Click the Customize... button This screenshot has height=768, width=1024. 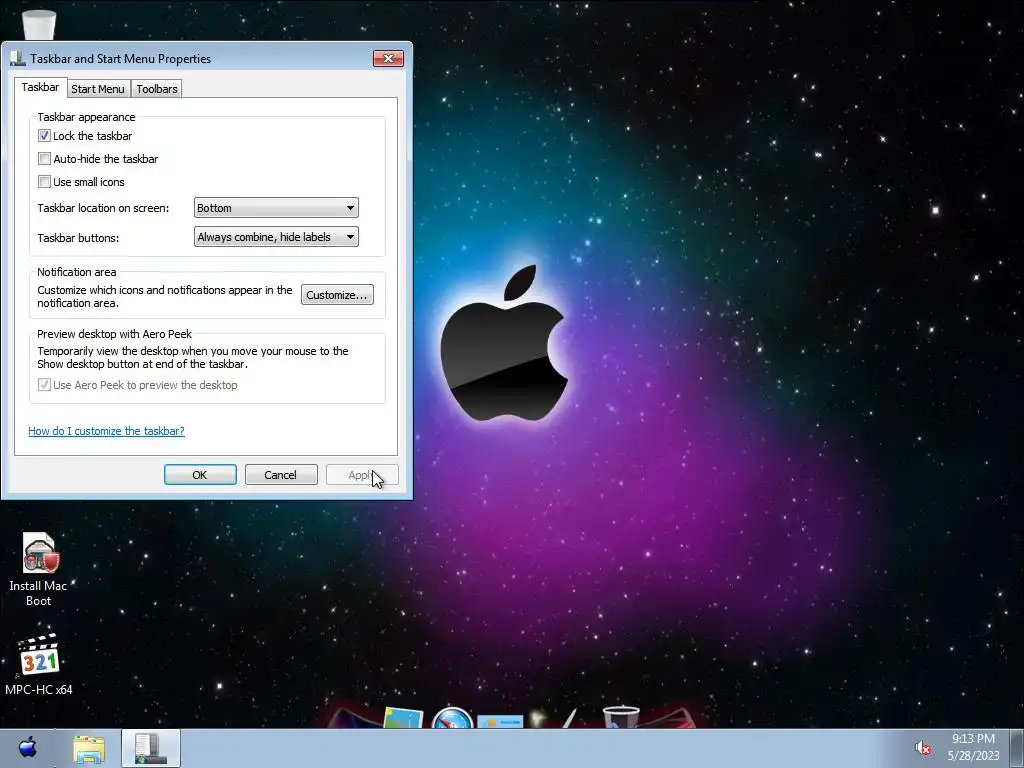click(337, 295)
